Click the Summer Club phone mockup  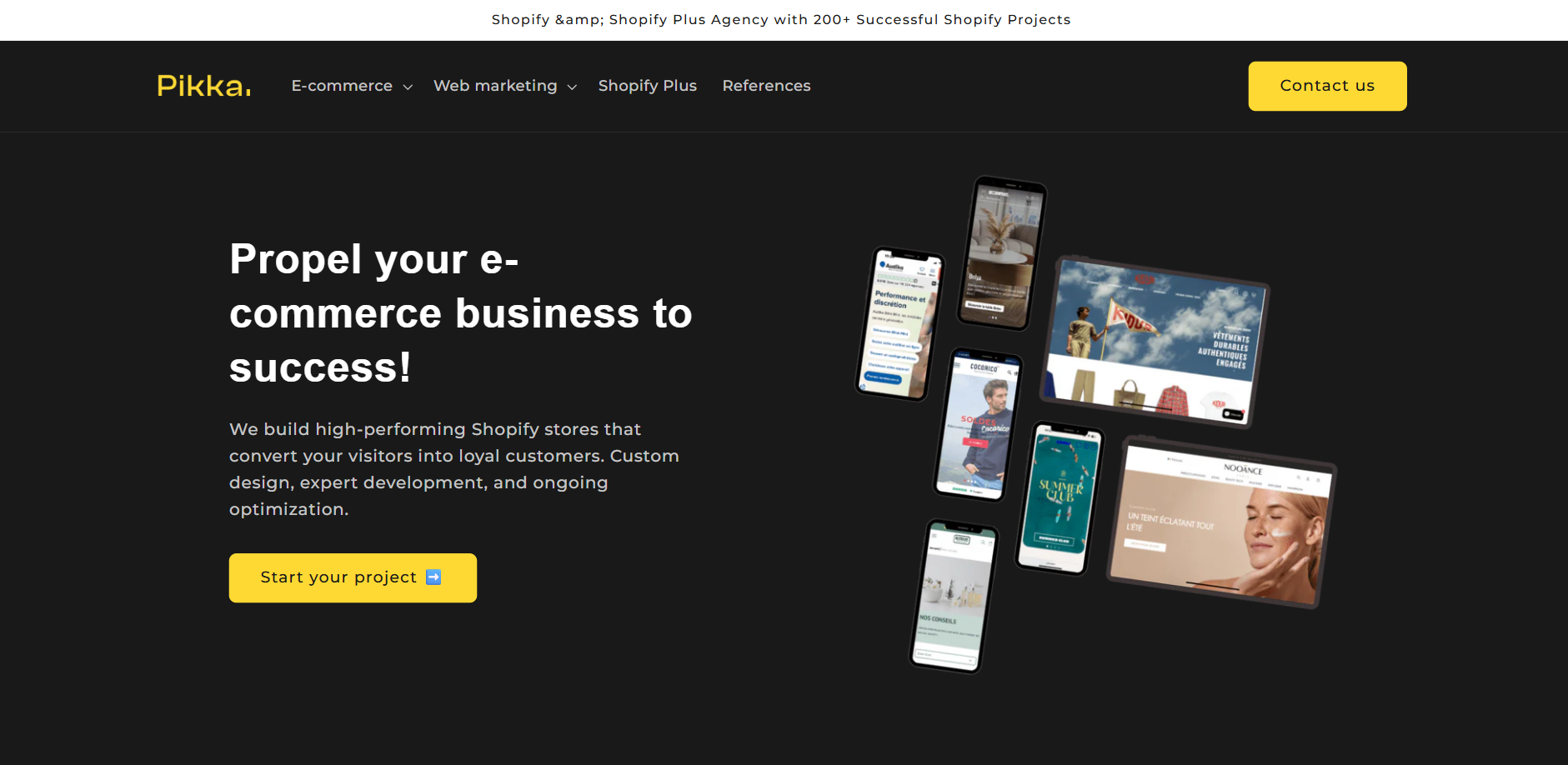click(1059, 497)
